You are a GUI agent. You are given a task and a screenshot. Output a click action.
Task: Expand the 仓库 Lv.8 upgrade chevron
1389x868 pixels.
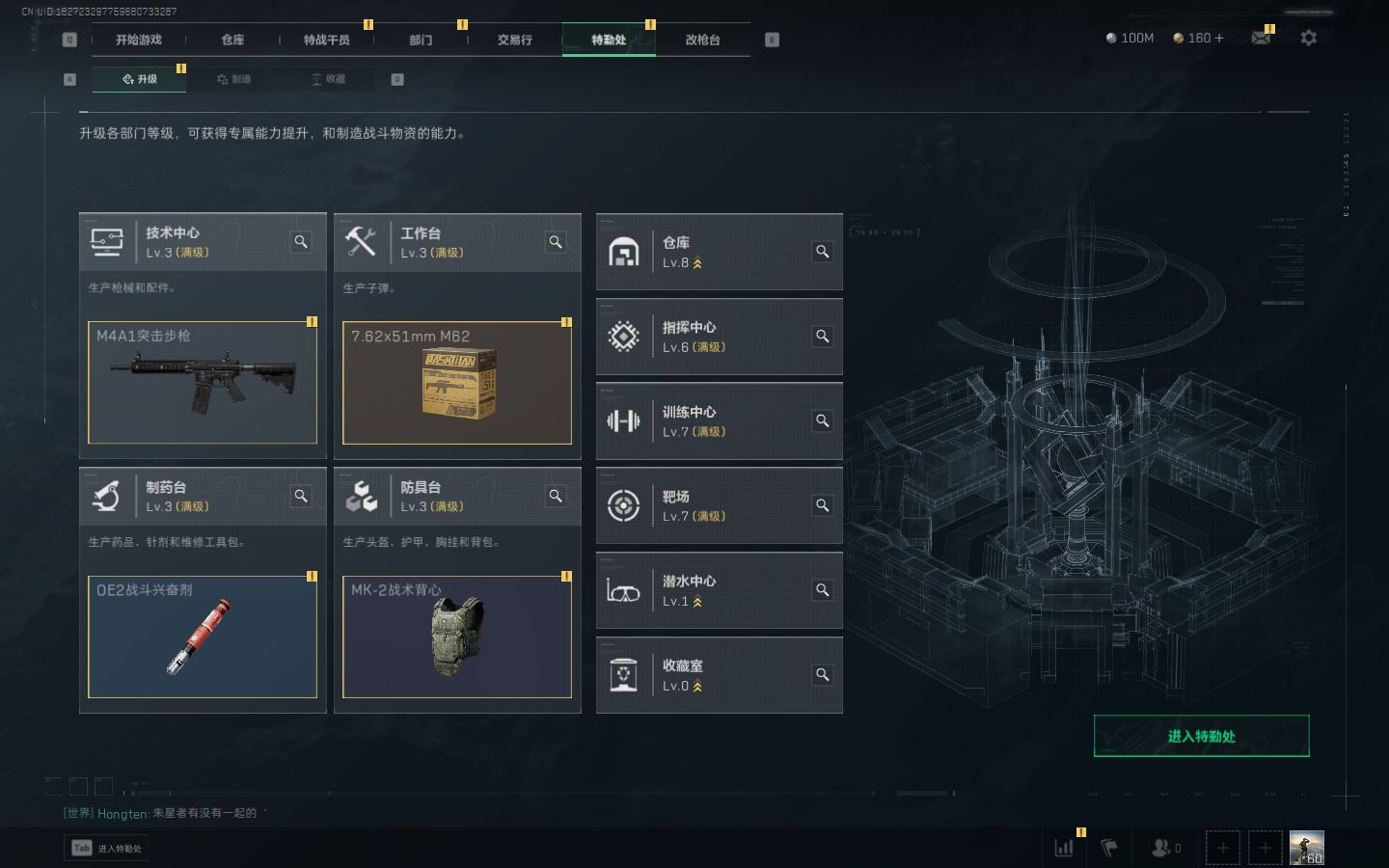click(x=697, y=263)
